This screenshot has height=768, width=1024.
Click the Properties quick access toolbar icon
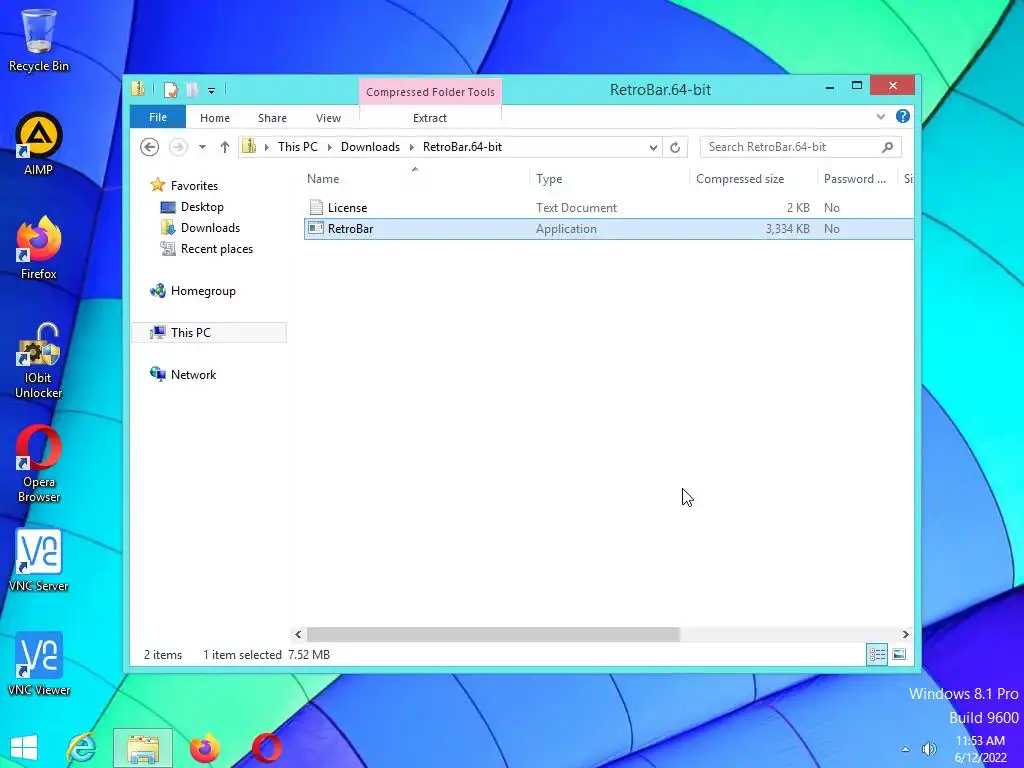170,90
